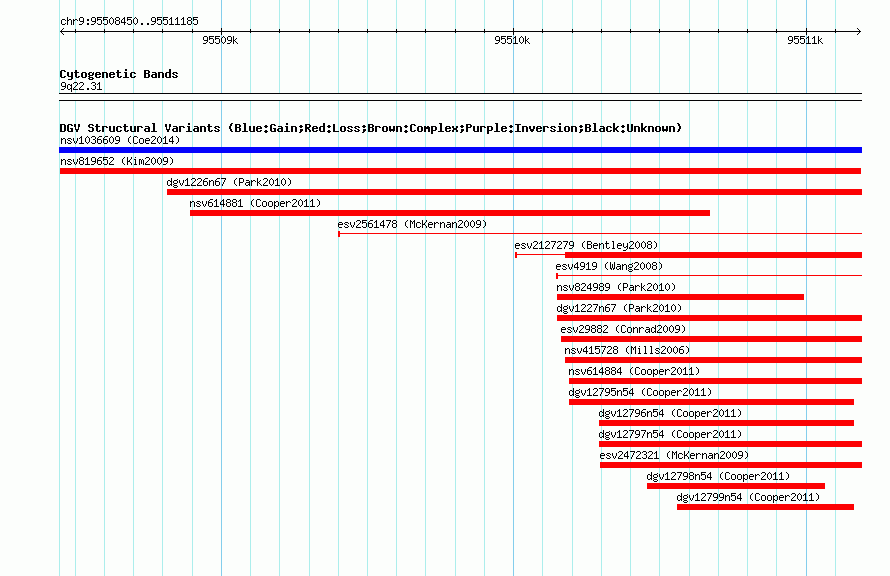Click the dgv12797n54 red bar

[731, 444]
